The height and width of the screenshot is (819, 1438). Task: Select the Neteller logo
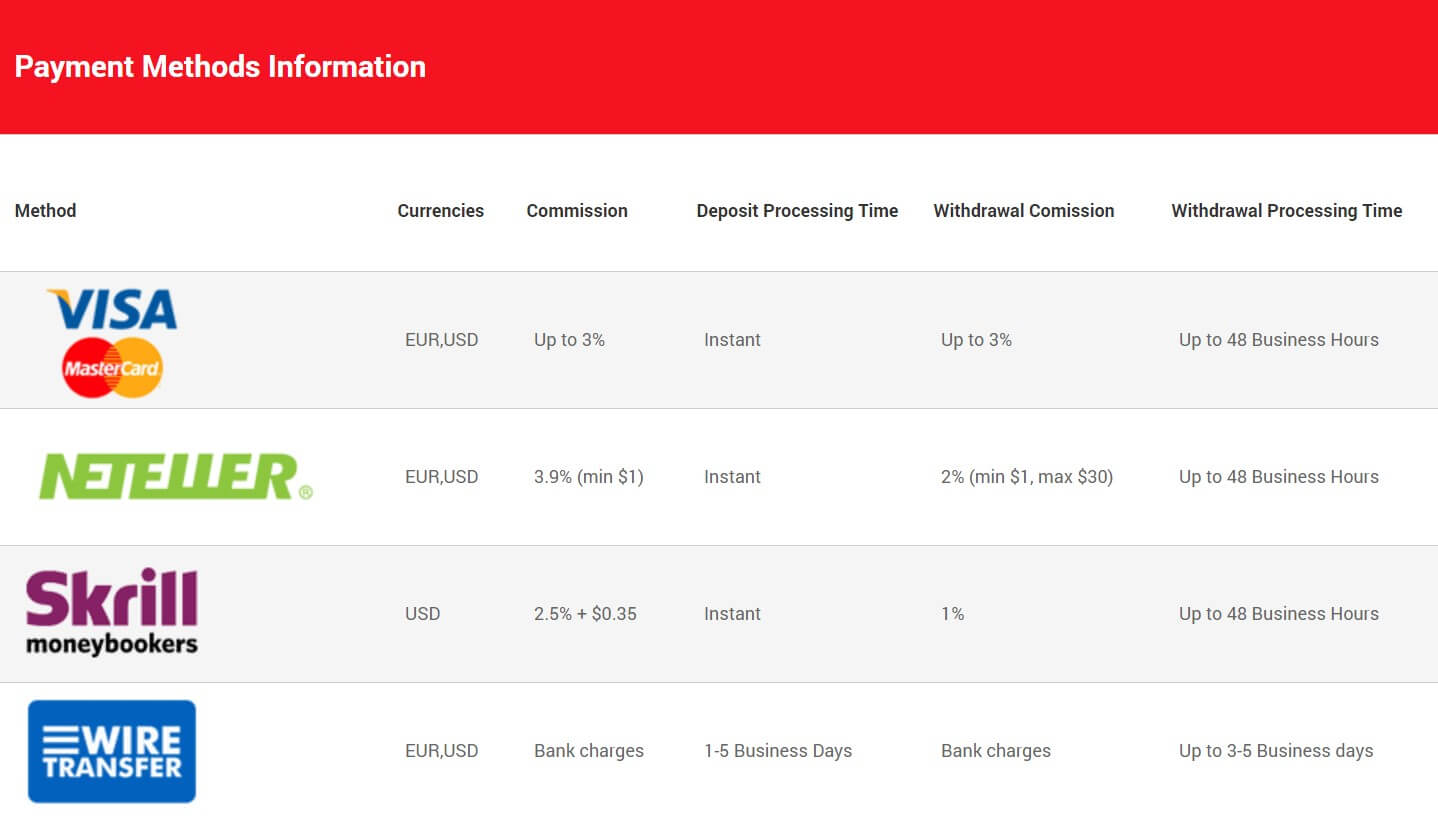(x=175, y=477)
